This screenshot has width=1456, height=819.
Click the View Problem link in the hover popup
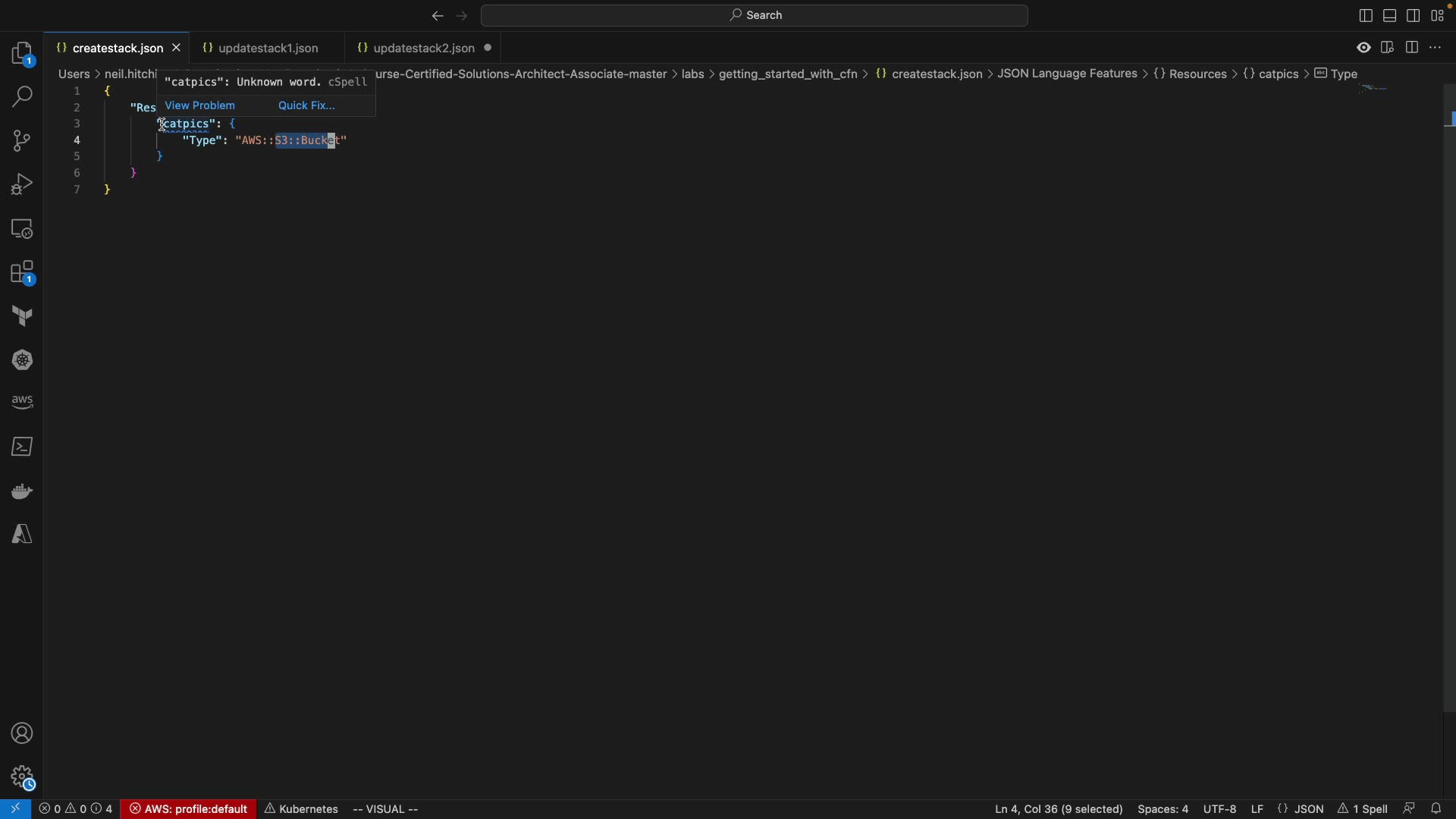[x=200, y=106]
